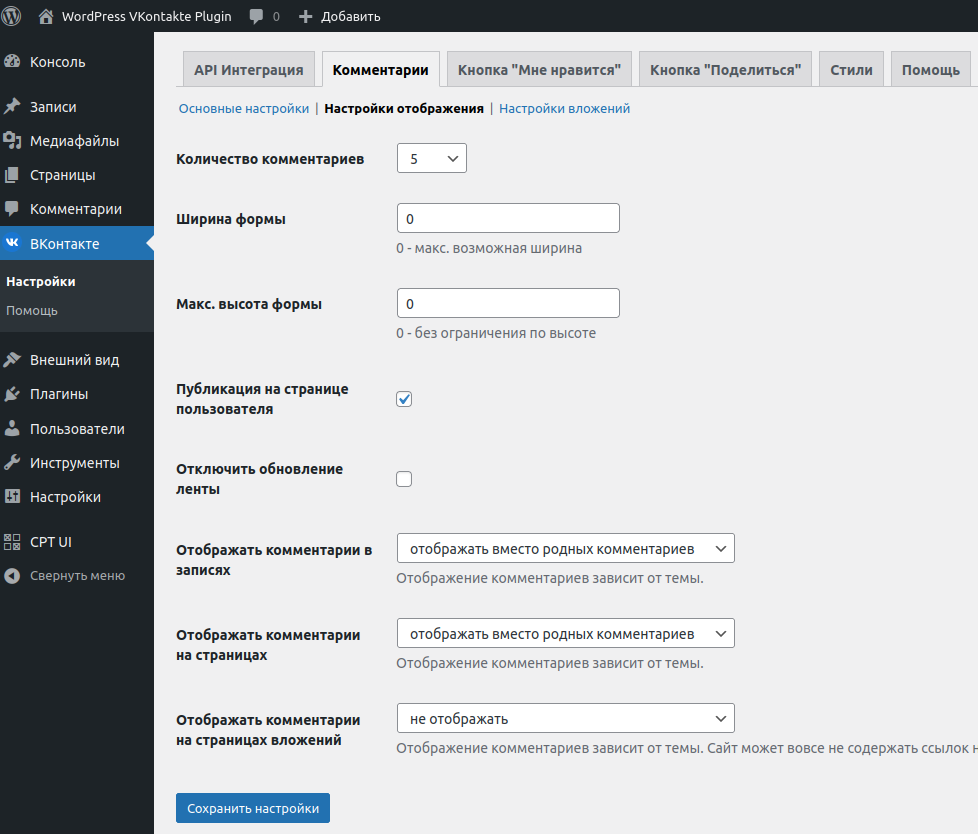Open the Записи menu item

click(77, 107)
